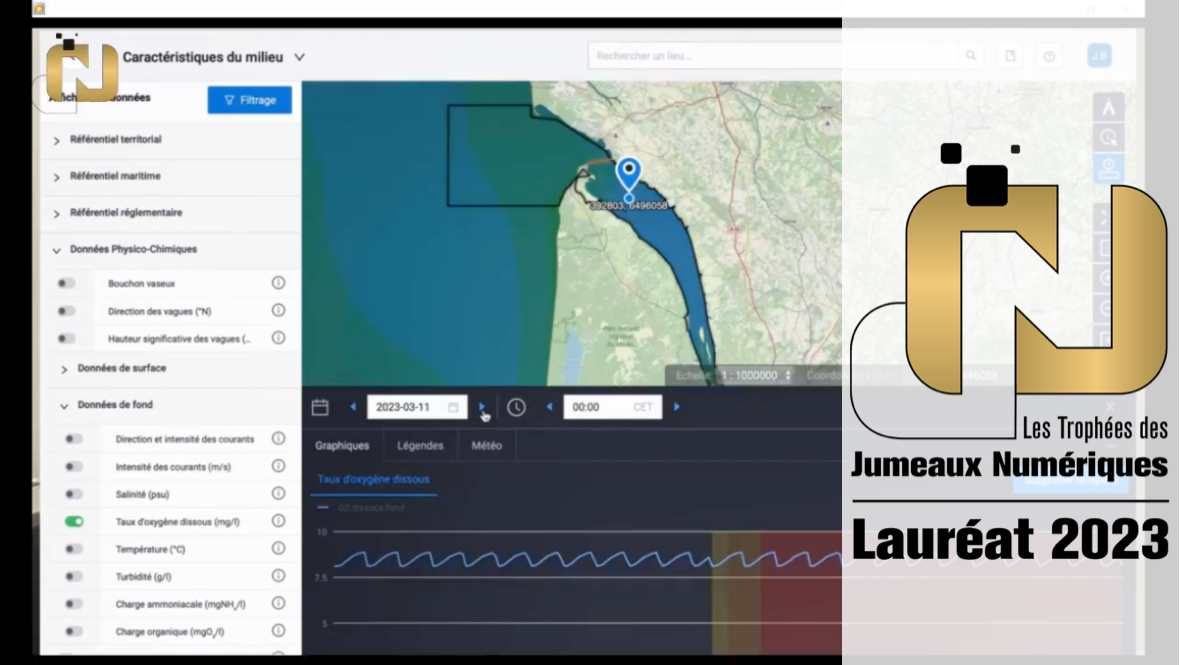Disable Taux d'oxygène dissous toggle
The height and width of the screenshot is (665, 1180).
74,521
